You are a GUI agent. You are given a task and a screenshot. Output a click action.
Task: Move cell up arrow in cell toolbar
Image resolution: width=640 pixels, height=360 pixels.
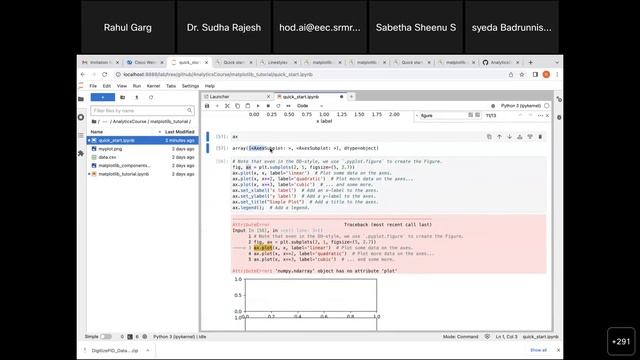pos(499,137)
